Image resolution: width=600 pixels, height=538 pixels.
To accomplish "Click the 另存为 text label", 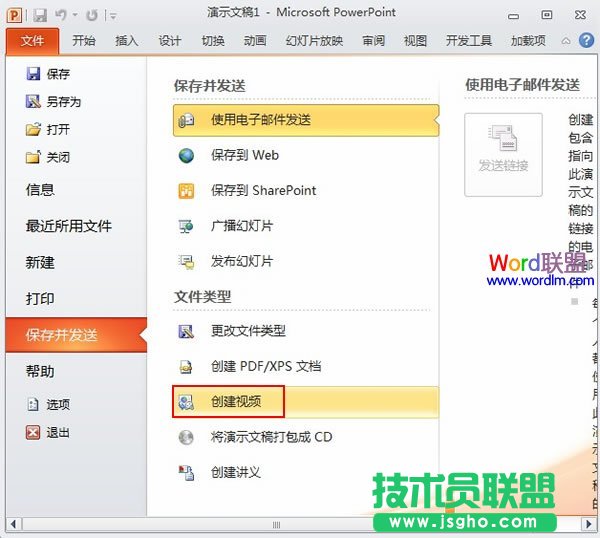I will [x=64, y=102].
